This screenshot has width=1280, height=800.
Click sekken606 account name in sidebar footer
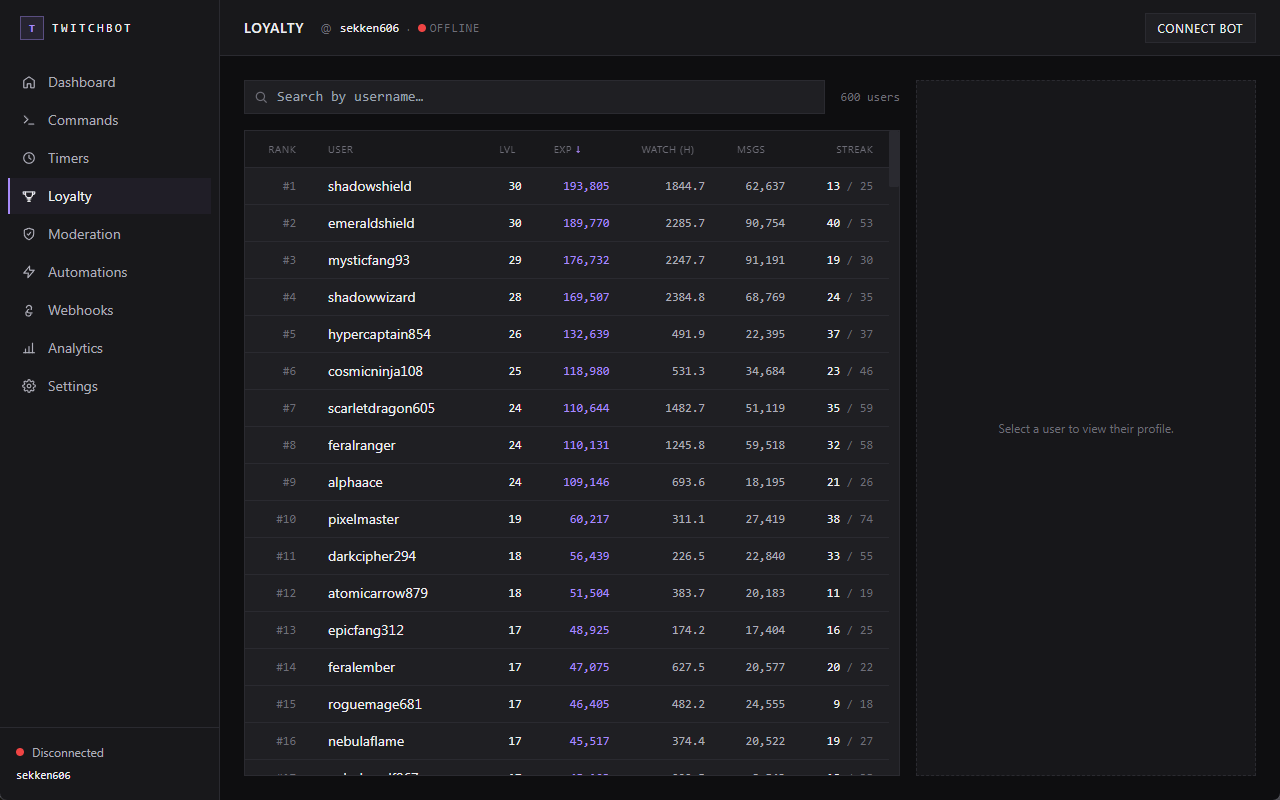pyautogui.click(x=43, y=775)
